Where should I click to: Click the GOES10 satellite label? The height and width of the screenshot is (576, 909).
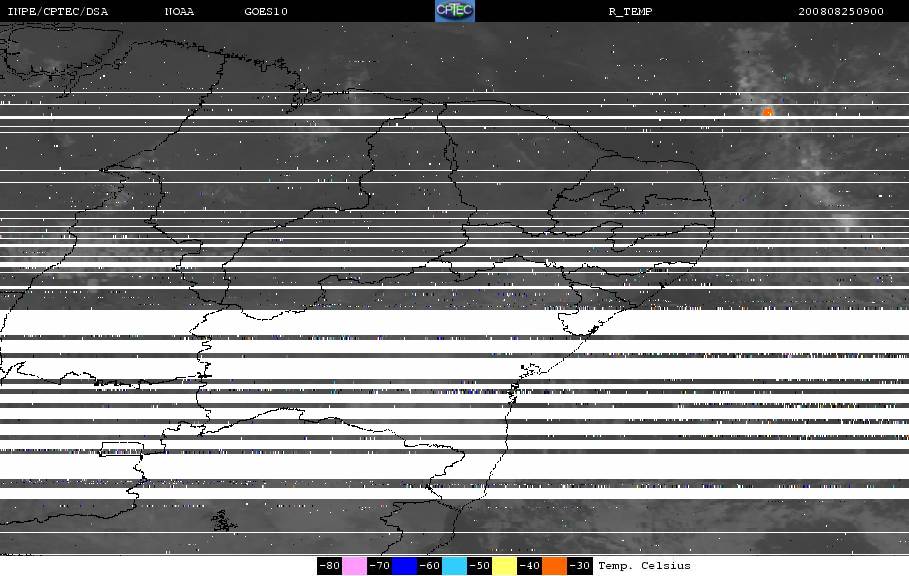pyautogui.click(x=266, y=11)
